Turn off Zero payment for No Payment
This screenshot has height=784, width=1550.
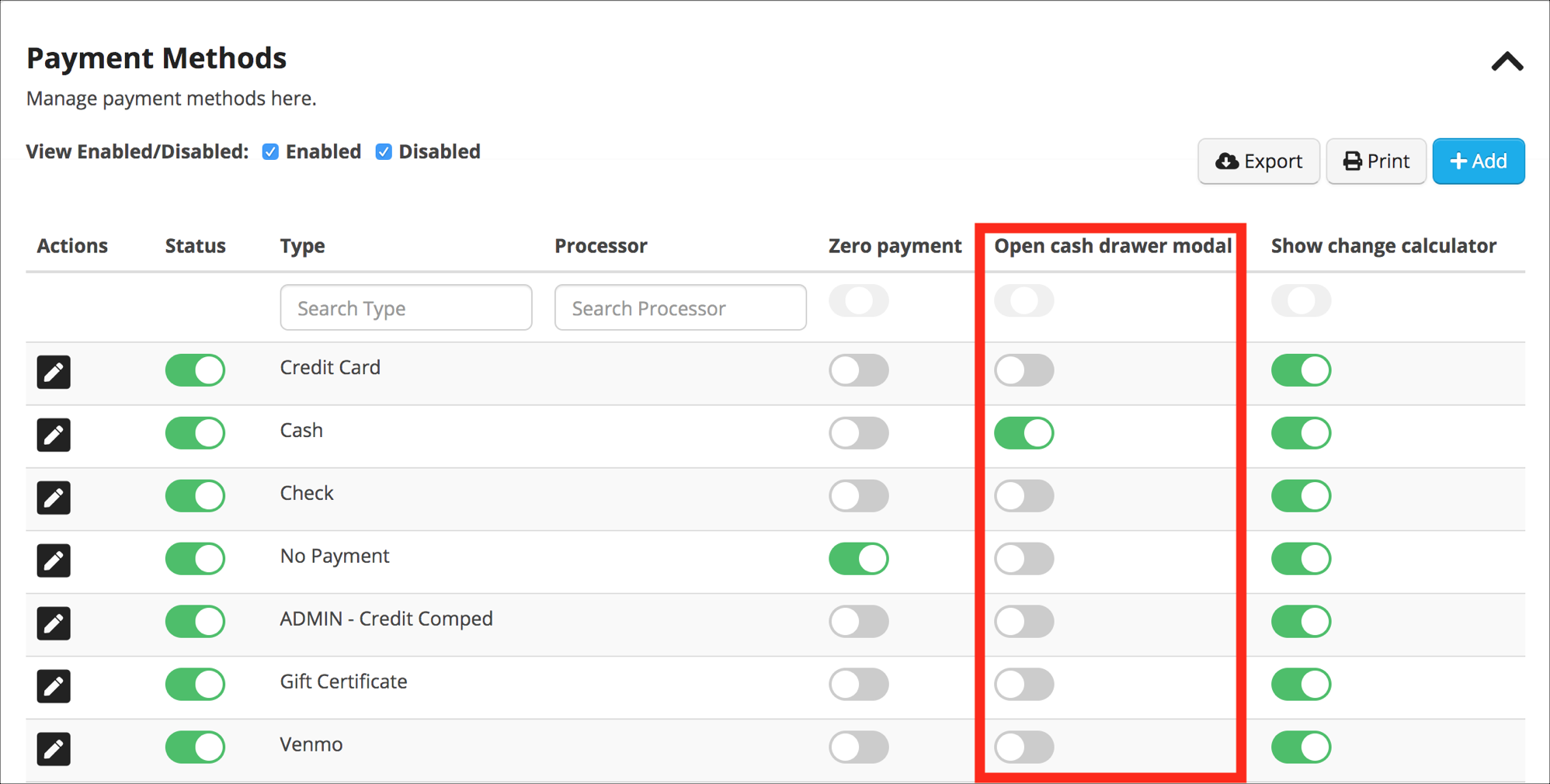(x=858, y=559)
